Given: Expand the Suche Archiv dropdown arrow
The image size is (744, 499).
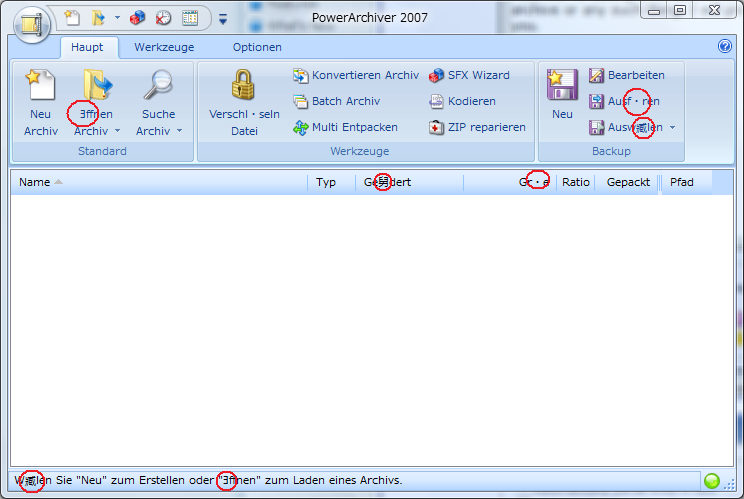Looking at the screenshot, I should coord(179,130).
